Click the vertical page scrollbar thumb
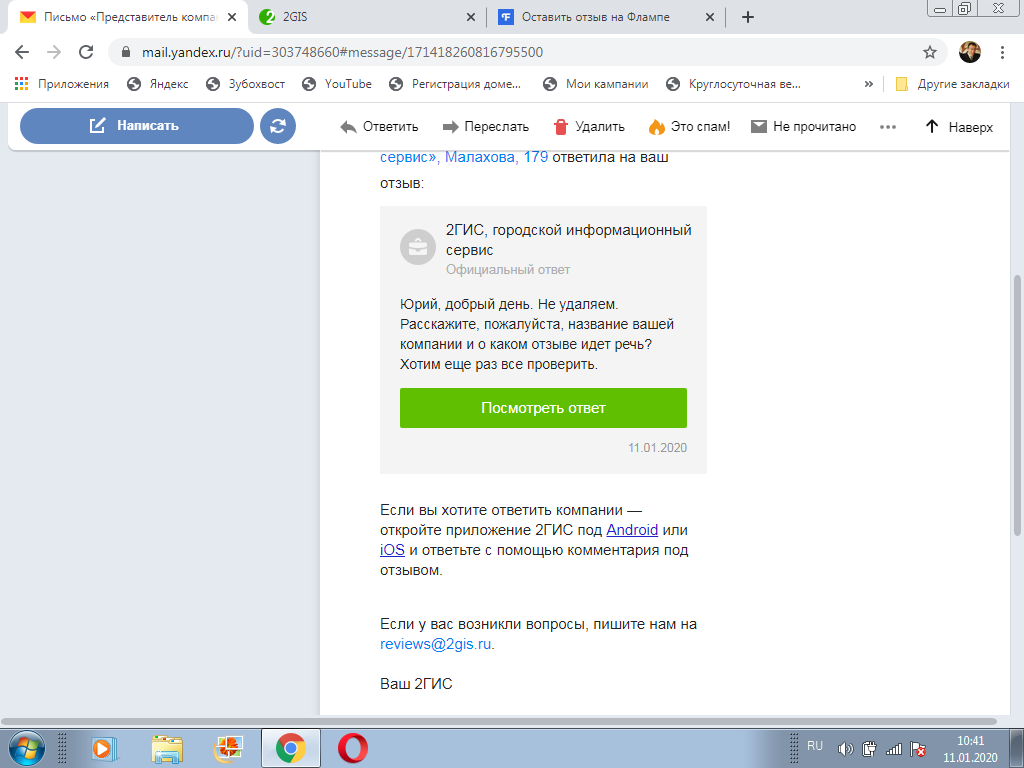 [1017, 405]
